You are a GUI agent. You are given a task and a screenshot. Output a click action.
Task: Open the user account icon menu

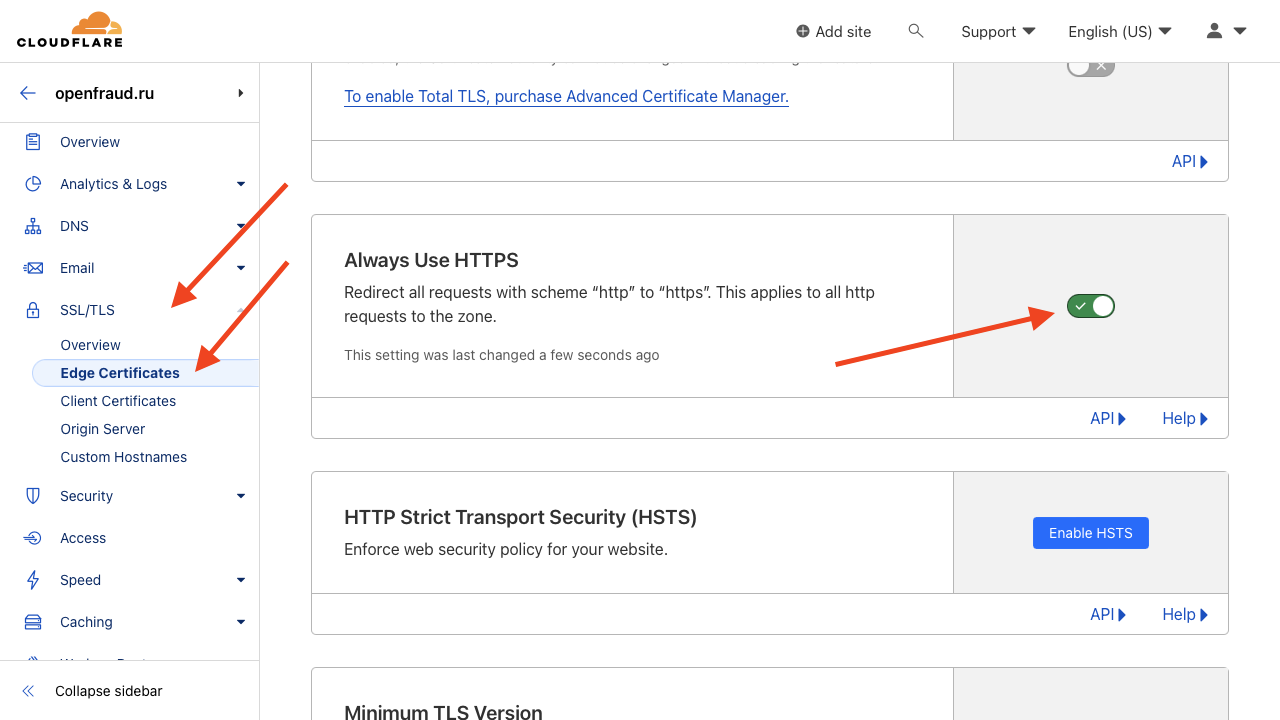point(1226,31)
